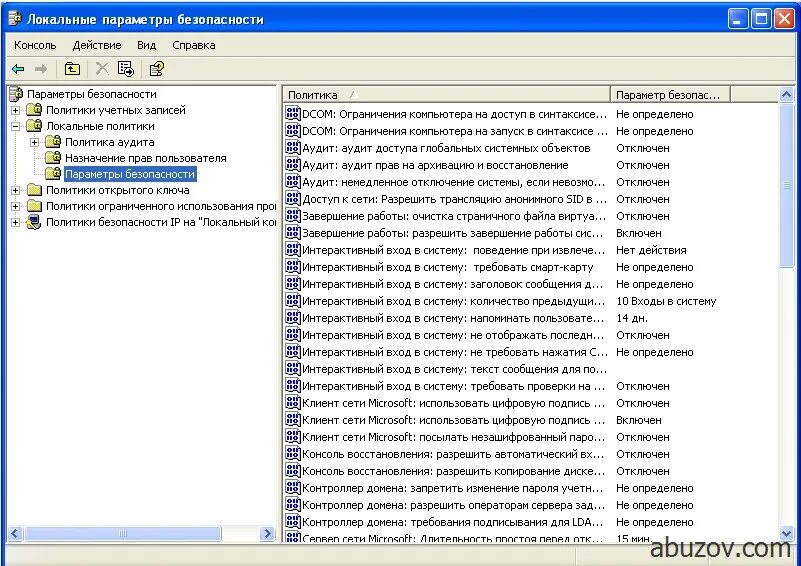Viewport: 801px width, 566px height.
Task: Click the 'Нет действия' value cell
Action: coord(651,250)
